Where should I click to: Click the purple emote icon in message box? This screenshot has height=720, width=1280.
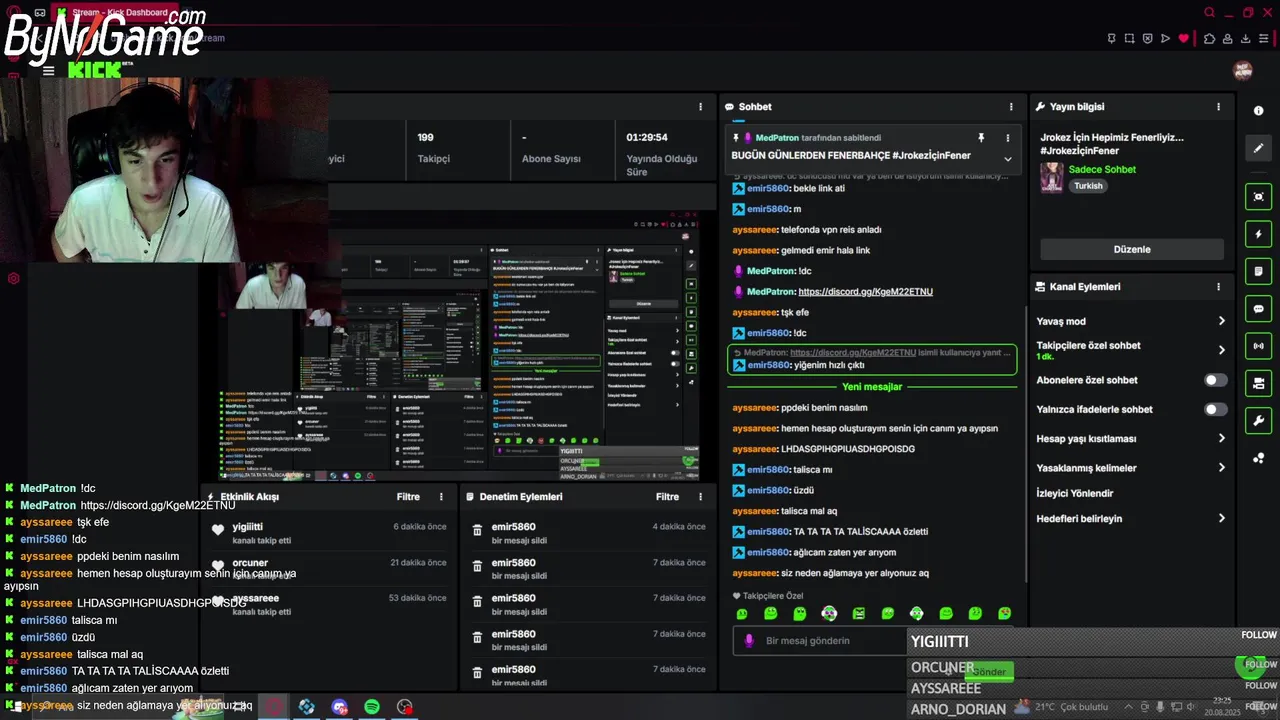click(749, 641)
